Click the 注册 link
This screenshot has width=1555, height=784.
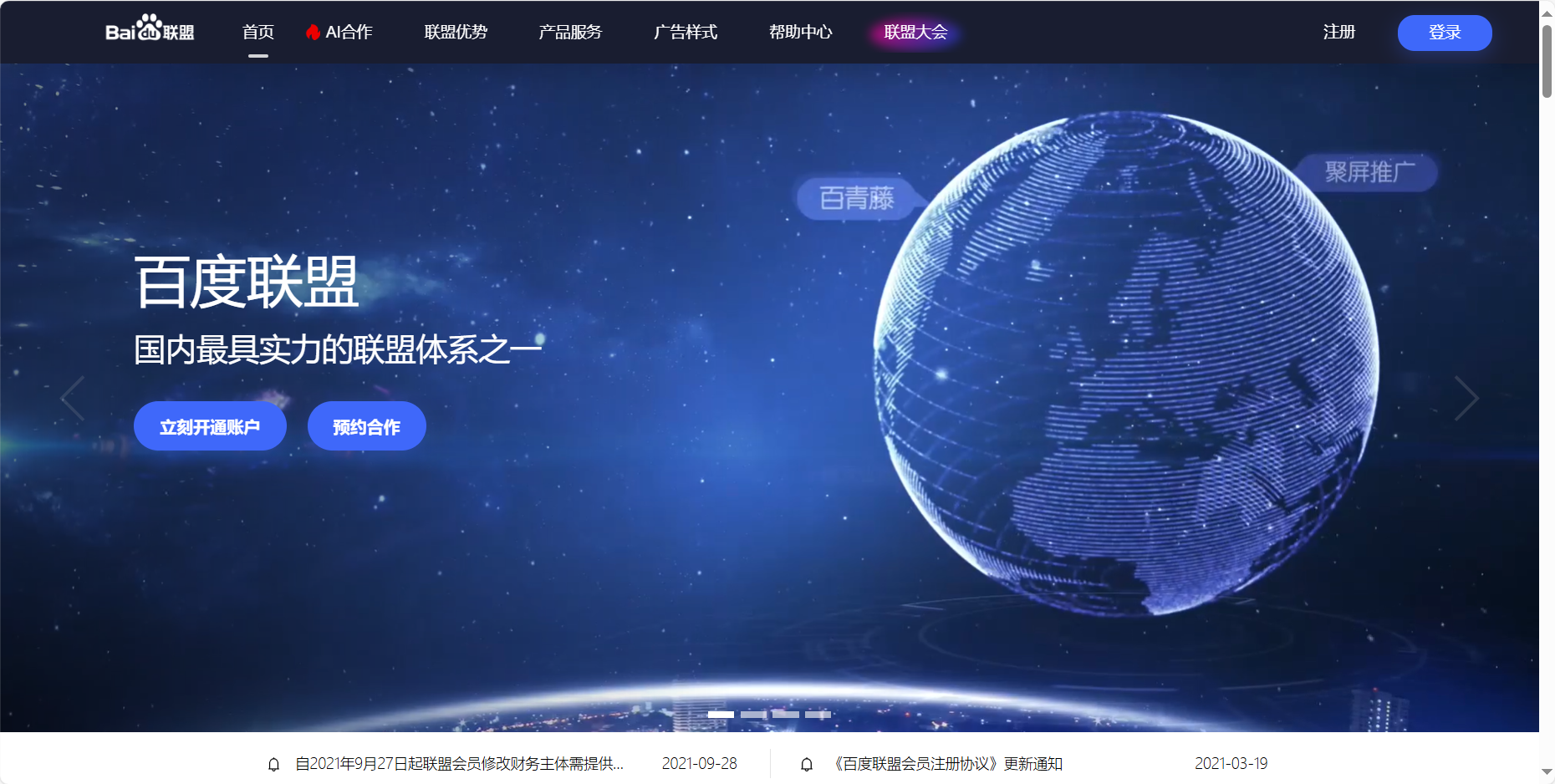tap(1339, 32)
